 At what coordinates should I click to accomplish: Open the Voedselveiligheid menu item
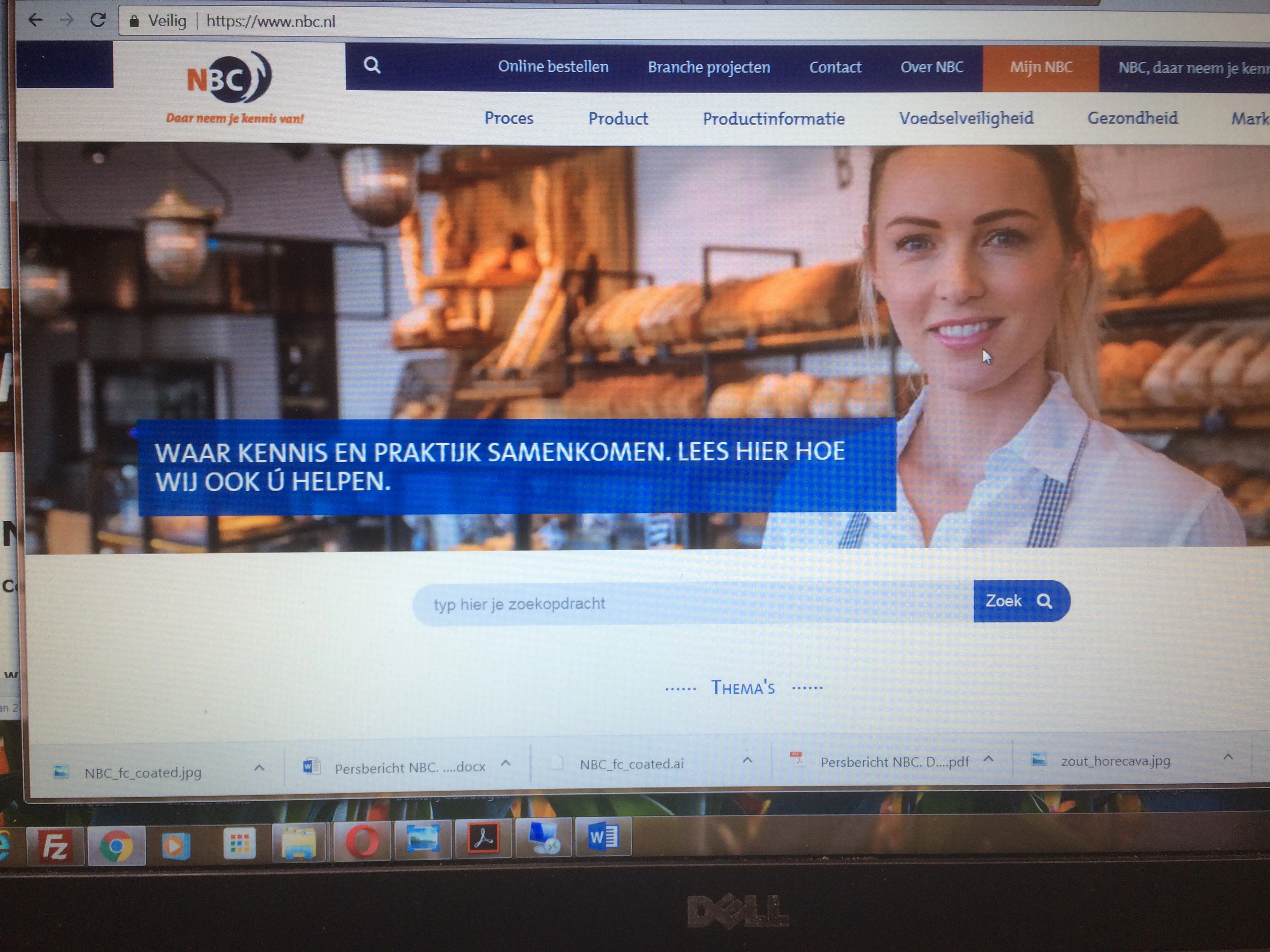click(x=967, y=119)
